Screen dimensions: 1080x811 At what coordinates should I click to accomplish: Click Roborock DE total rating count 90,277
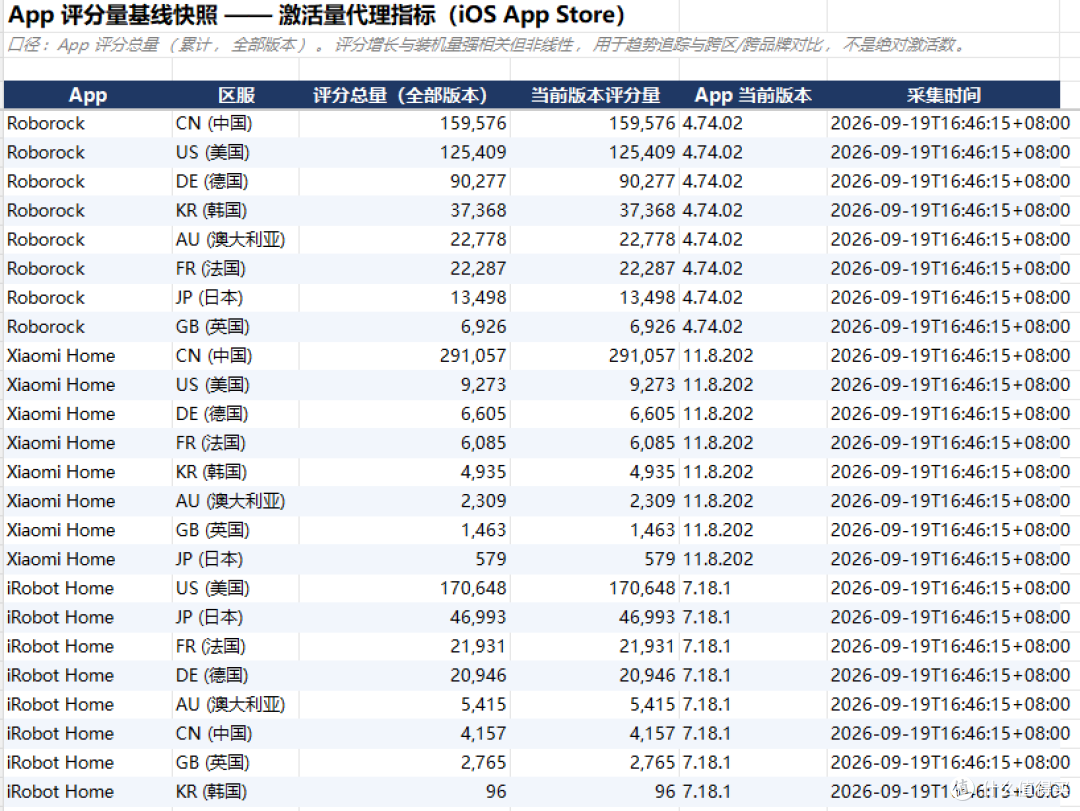(x=478, y=181)
